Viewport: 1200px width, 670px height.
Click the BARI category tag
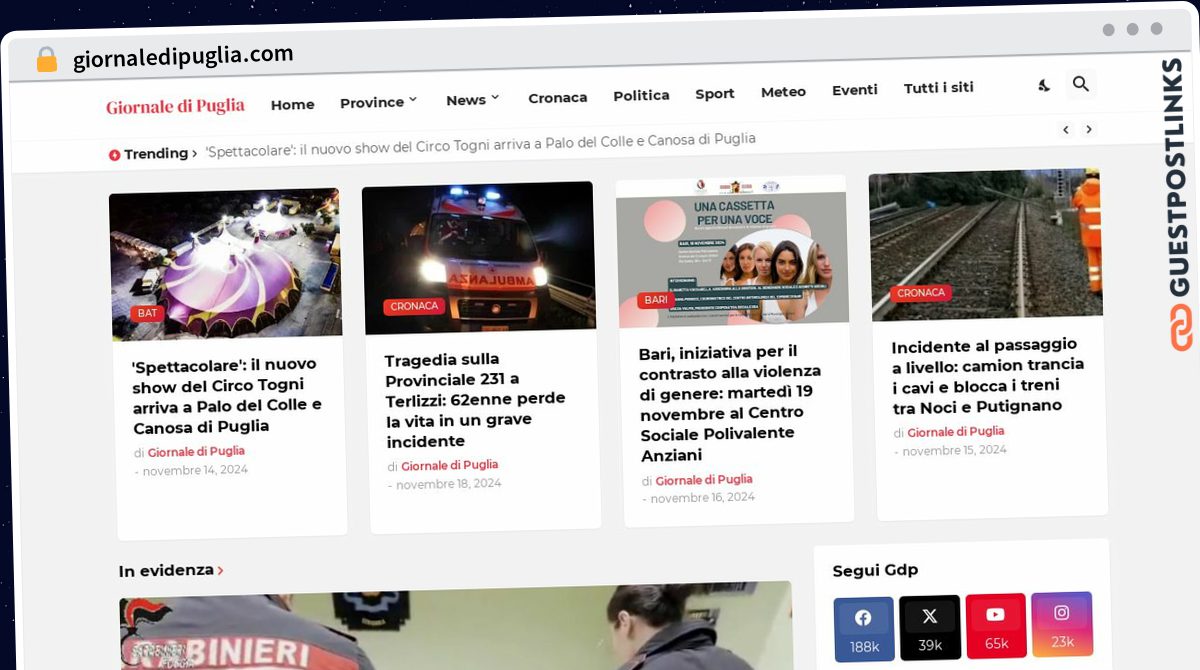(x=656, y=300)
